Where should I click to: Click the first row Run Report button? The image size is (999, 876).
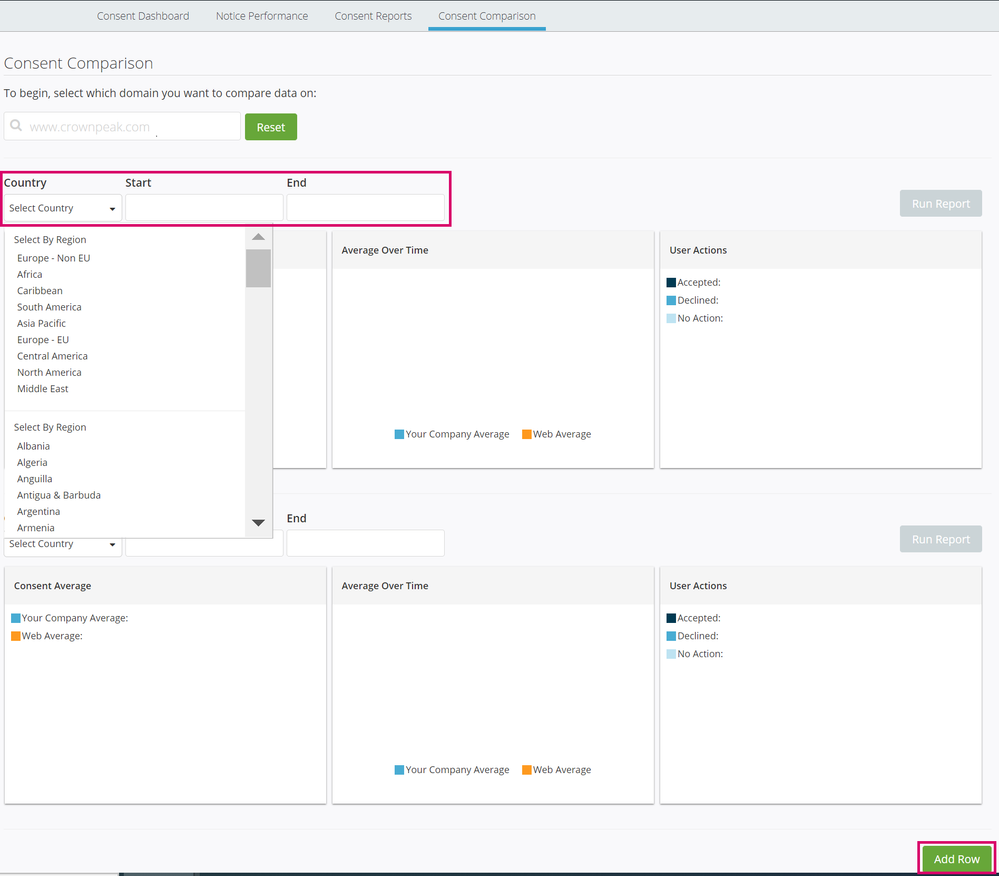(x=940, y=204)
